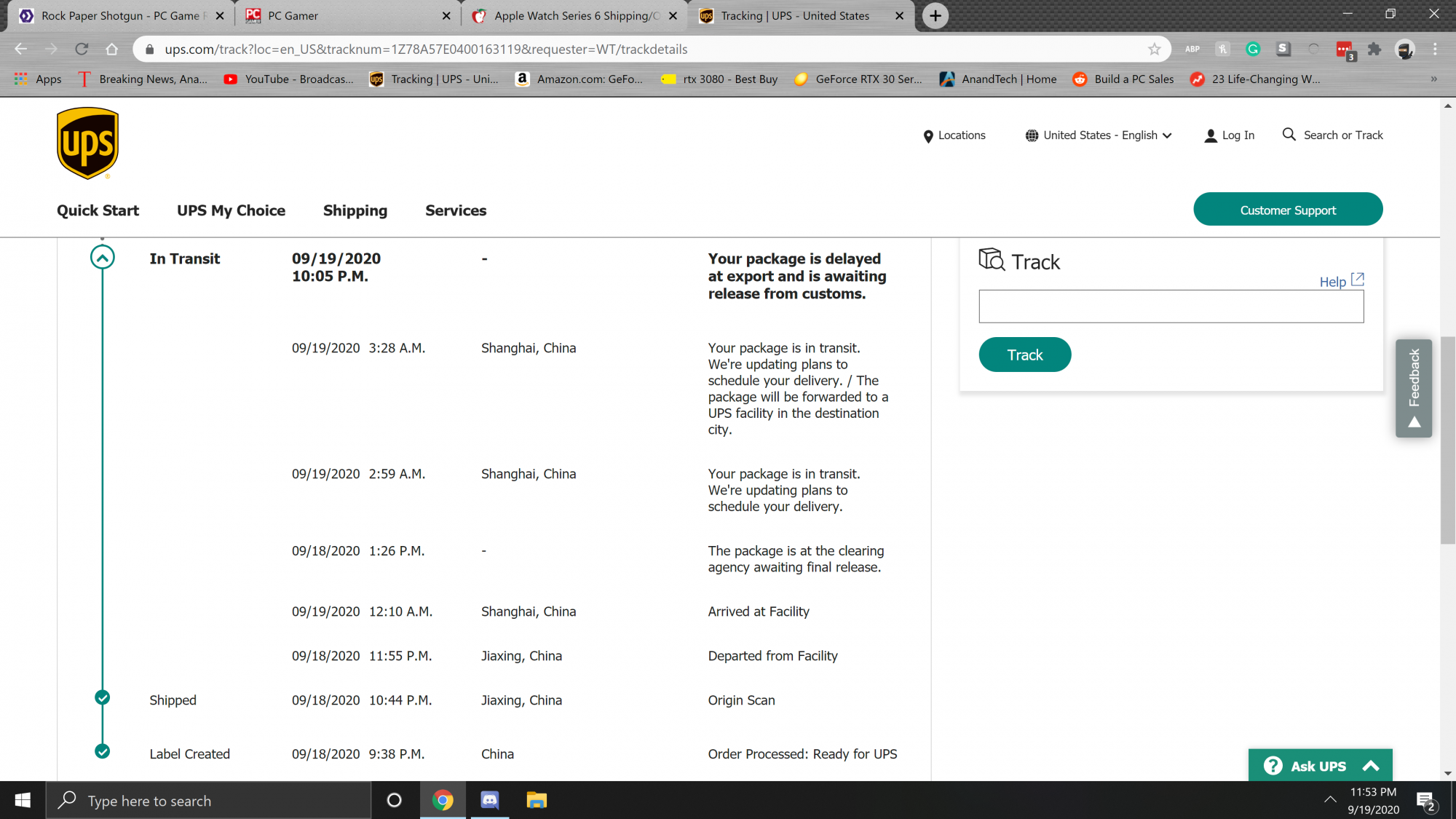Screen dimensions: 1456x819
Task: Click the Customer Support button
Action: coord(1287,210)
